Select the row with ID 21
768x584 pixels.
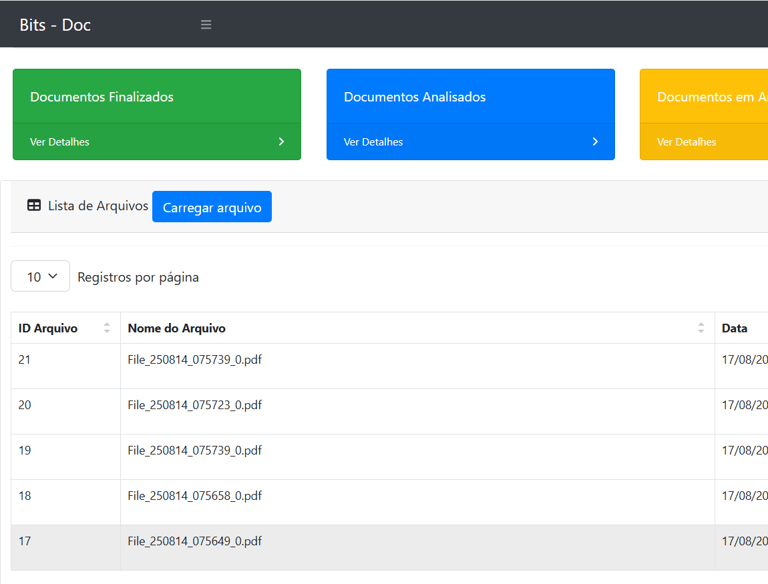(25, 360)
